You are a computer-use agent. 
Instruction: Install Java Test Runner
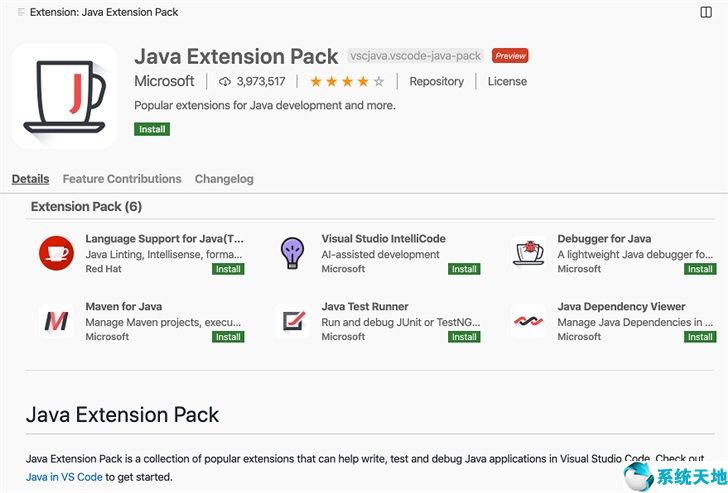464,337
